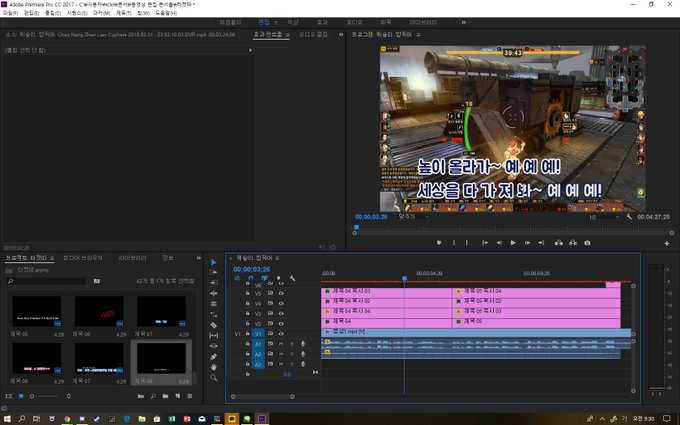Step forward one frame
This screenshot has height=425, width=680.
[527, 243]
